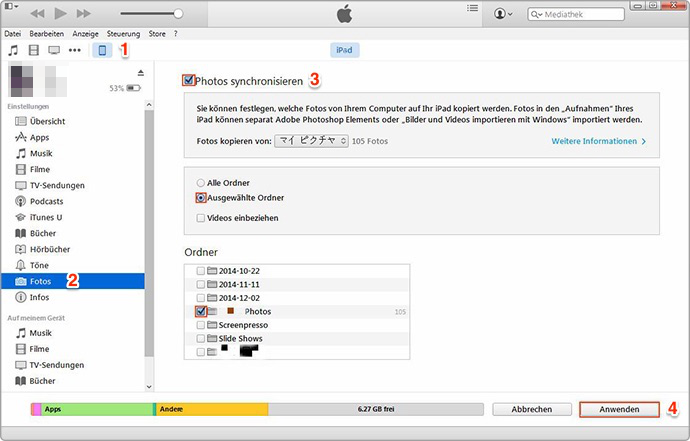Screen dimensions: 690x441
Task: Open Filme under Einstellungen
Action: point(73,169)
